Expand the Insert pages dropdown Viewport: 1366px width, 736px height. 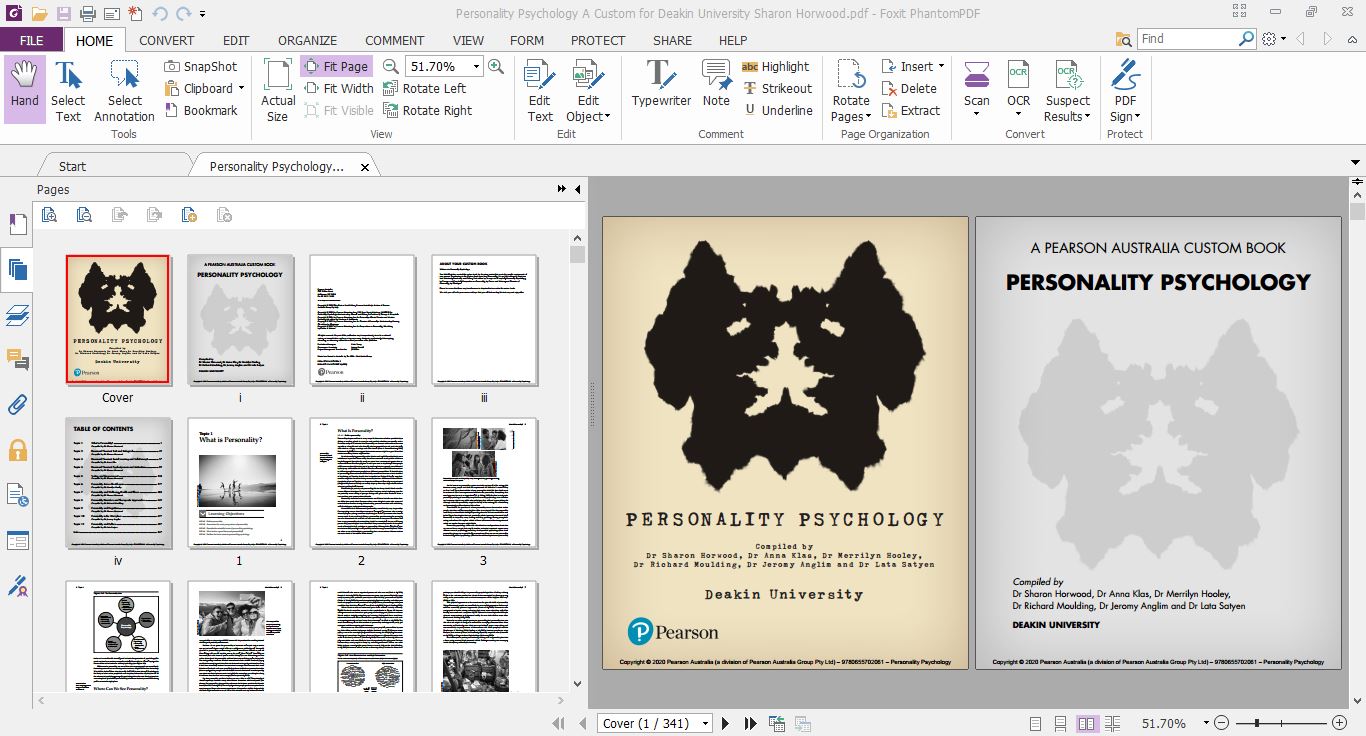tap(941, 66)
